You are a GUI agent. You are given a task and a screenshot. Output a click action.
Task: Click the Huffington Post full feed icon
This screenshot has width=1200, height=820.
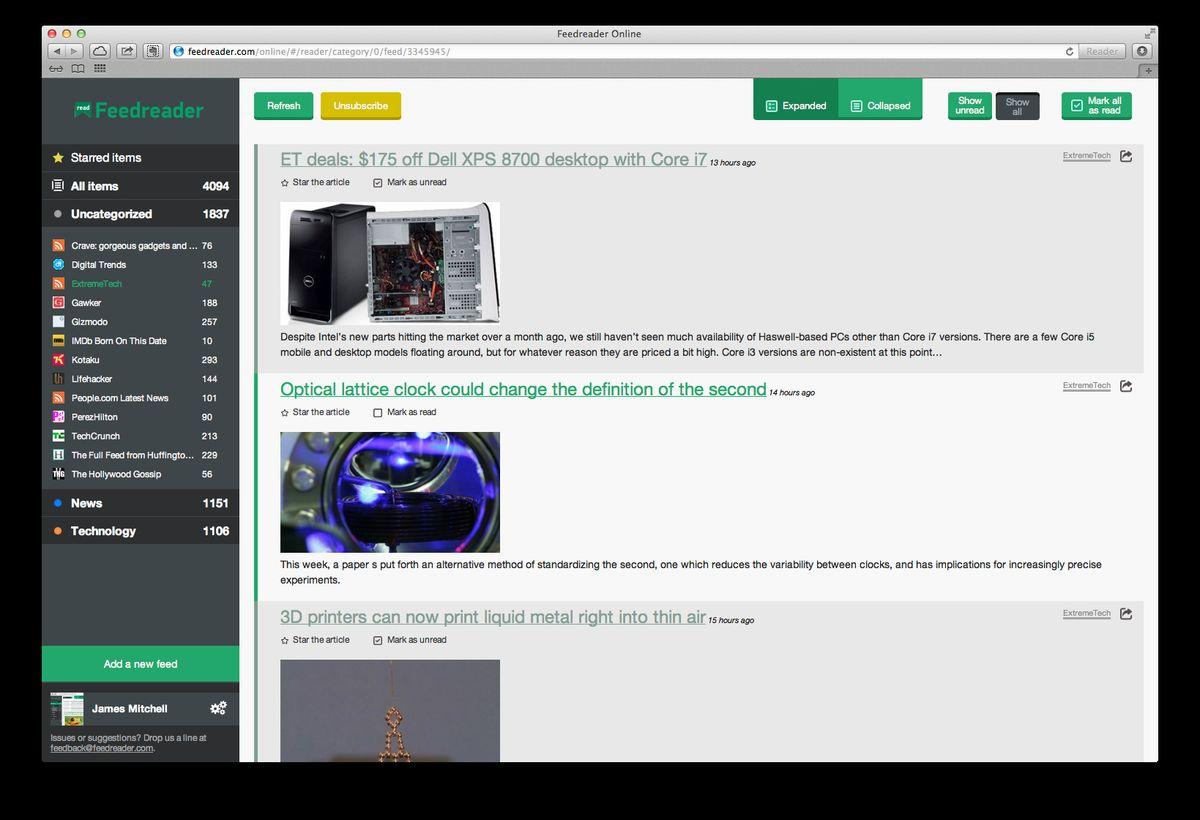(x=59, y=455)
